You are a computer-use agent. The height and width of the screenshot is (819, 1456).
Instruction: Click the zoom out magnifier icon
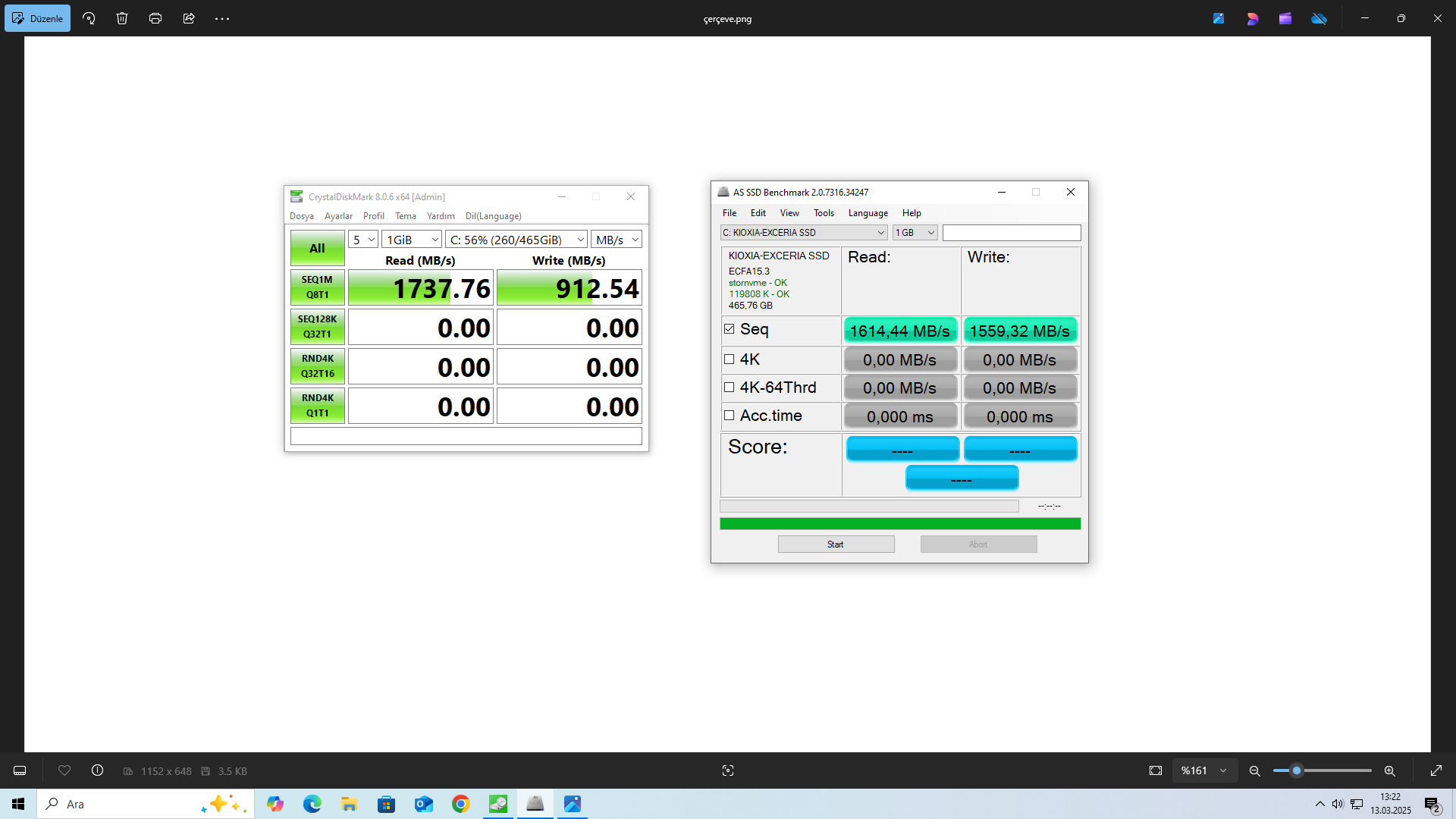1255,770
